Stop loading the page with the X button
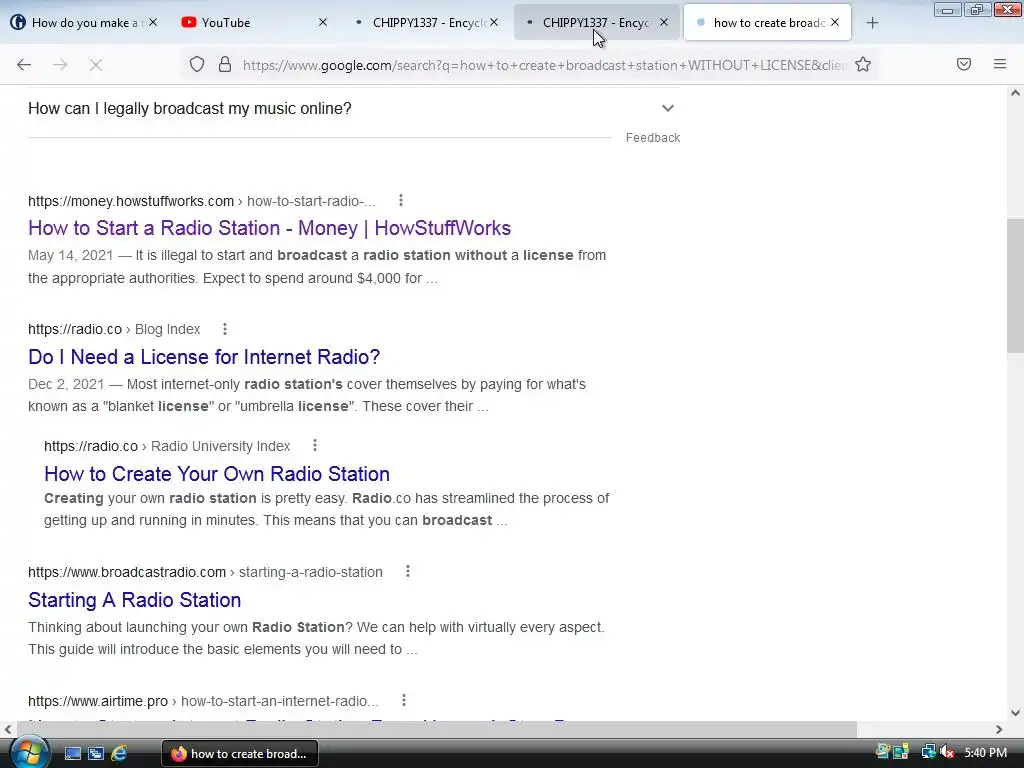Viewport: 1024px width, 768px height. coord(96,65)
